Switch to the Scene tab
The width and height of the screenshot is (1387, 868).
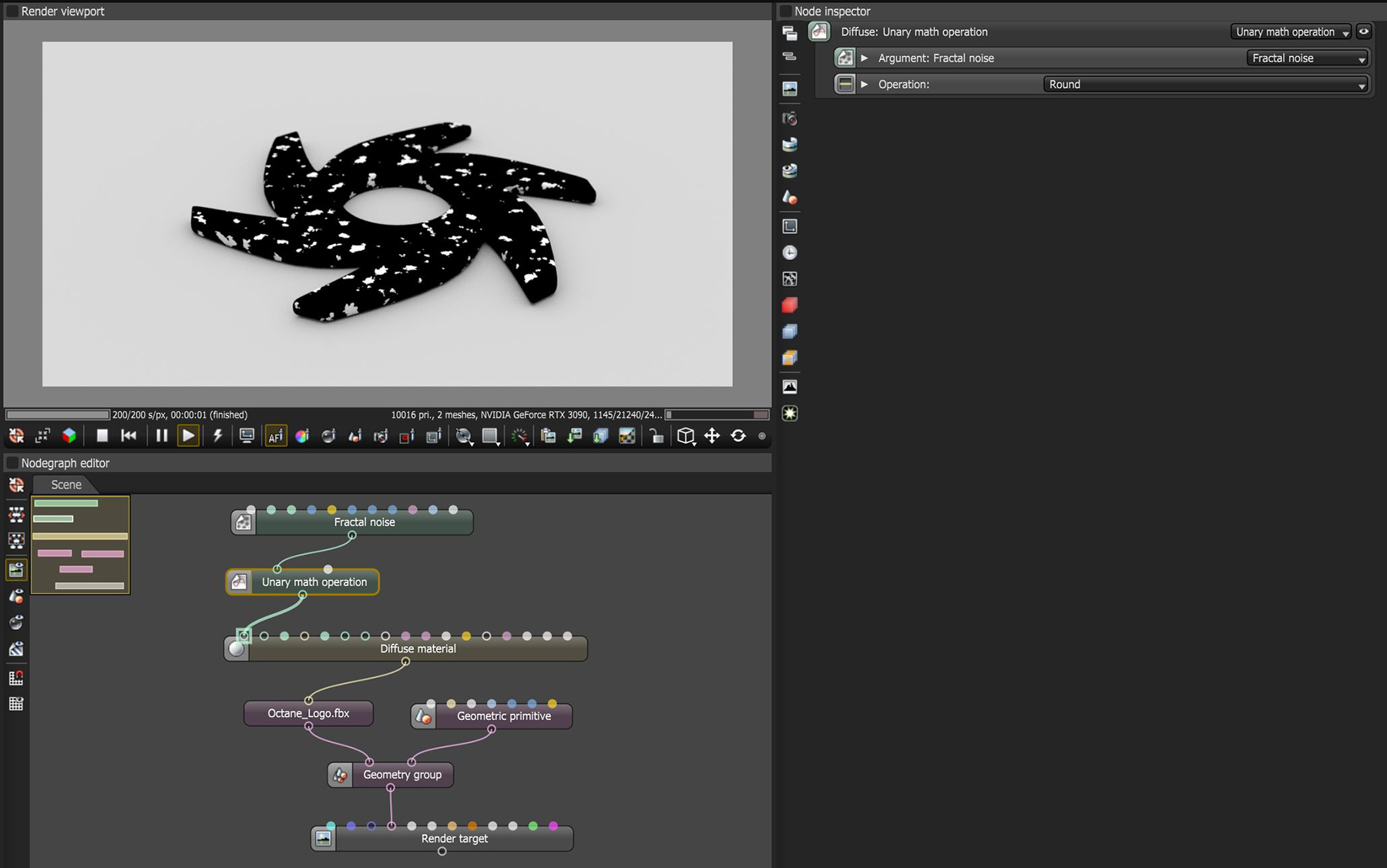point(66,484)
